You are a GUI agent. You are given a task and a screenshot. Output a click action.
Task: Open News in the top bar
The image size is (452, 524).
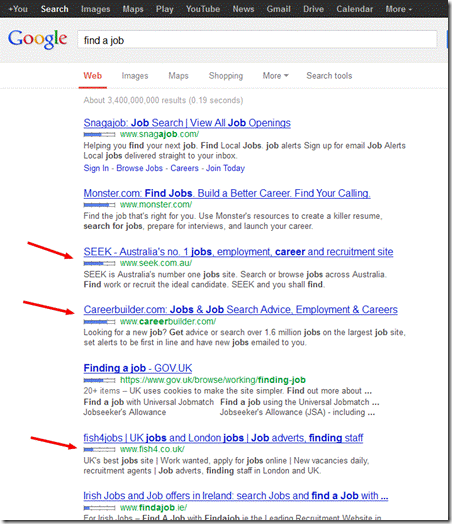point(243,9)
